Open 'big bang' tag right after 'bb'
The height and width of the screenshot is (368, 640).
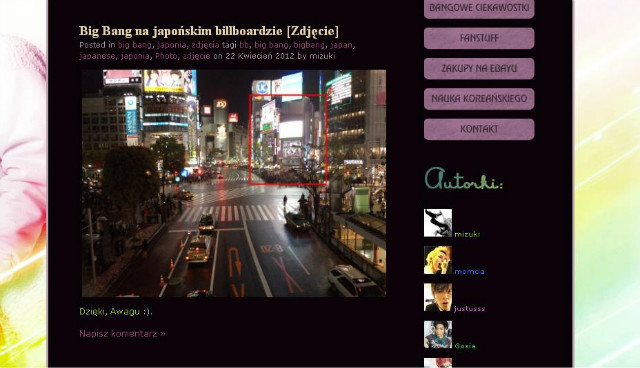(271, 45)
